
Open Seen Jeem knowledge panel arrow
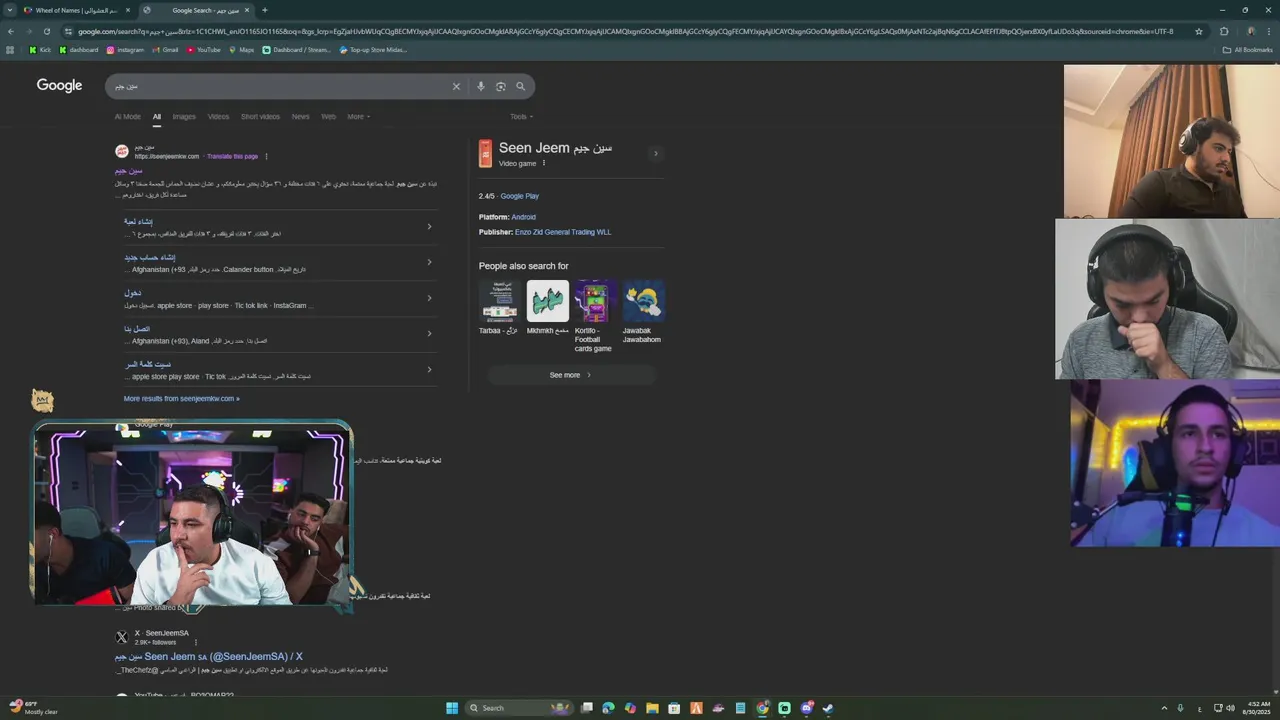pyautogui.click(x=656, y=153)
